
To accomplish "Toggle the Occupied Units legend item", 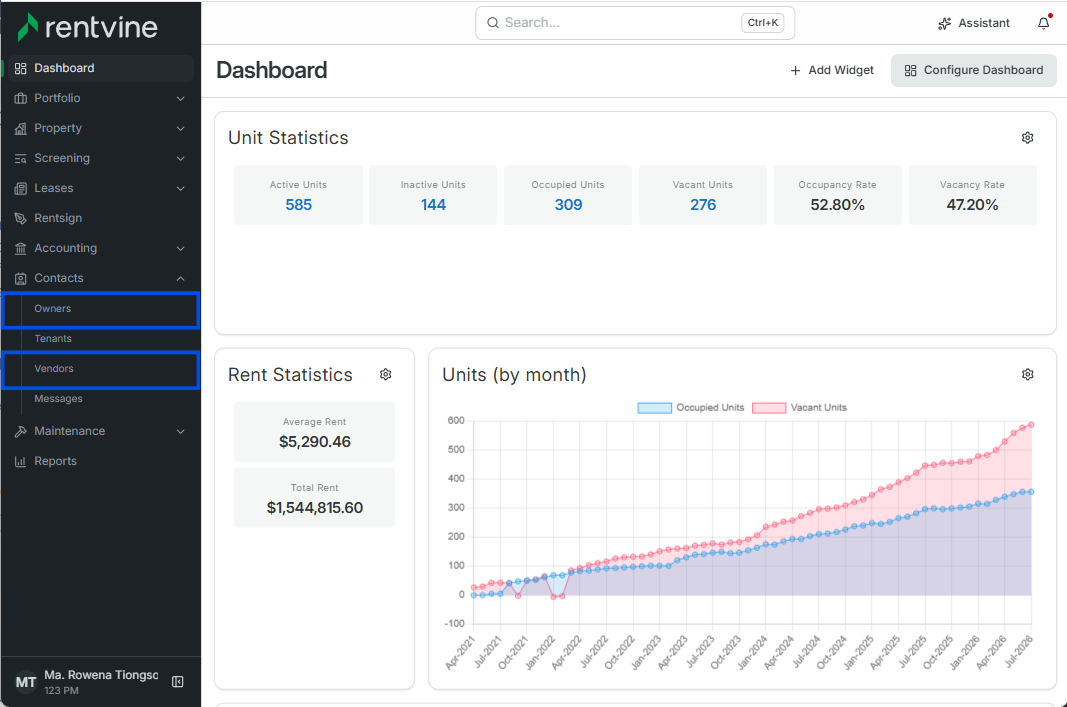I will 691,408.
